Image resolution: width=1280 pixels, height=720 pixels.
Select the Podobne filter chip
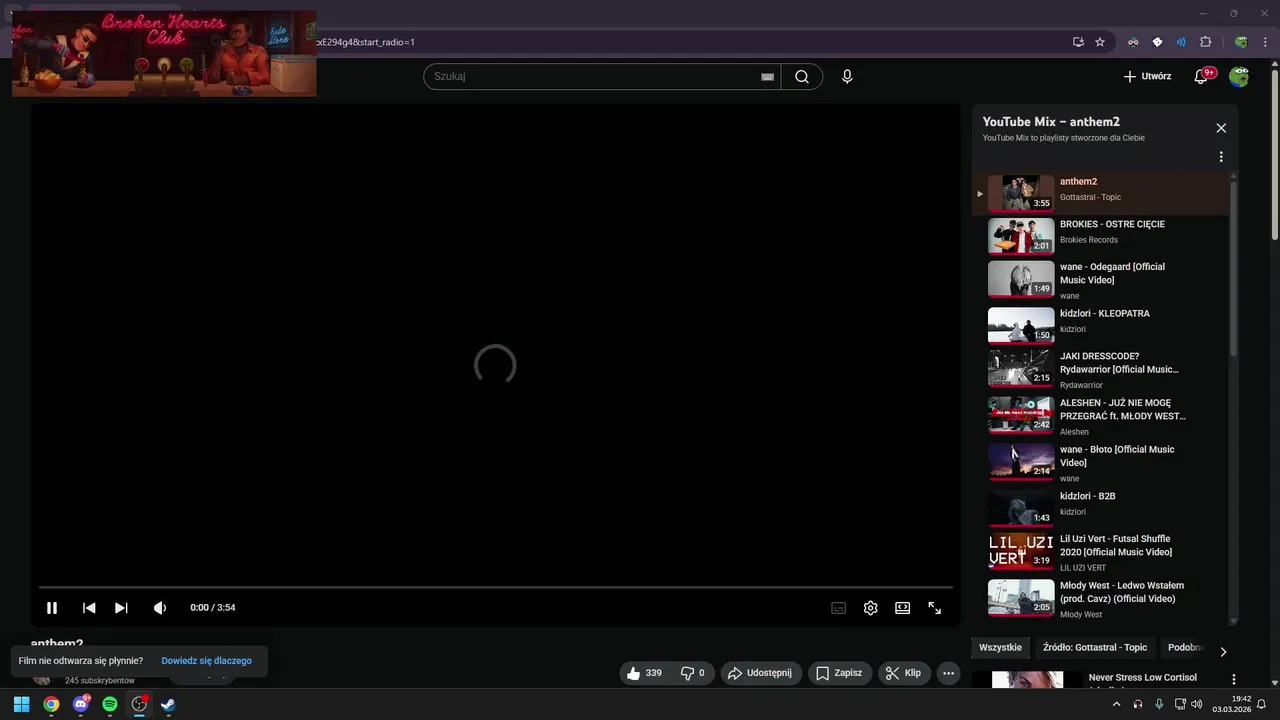(1185, 648)
